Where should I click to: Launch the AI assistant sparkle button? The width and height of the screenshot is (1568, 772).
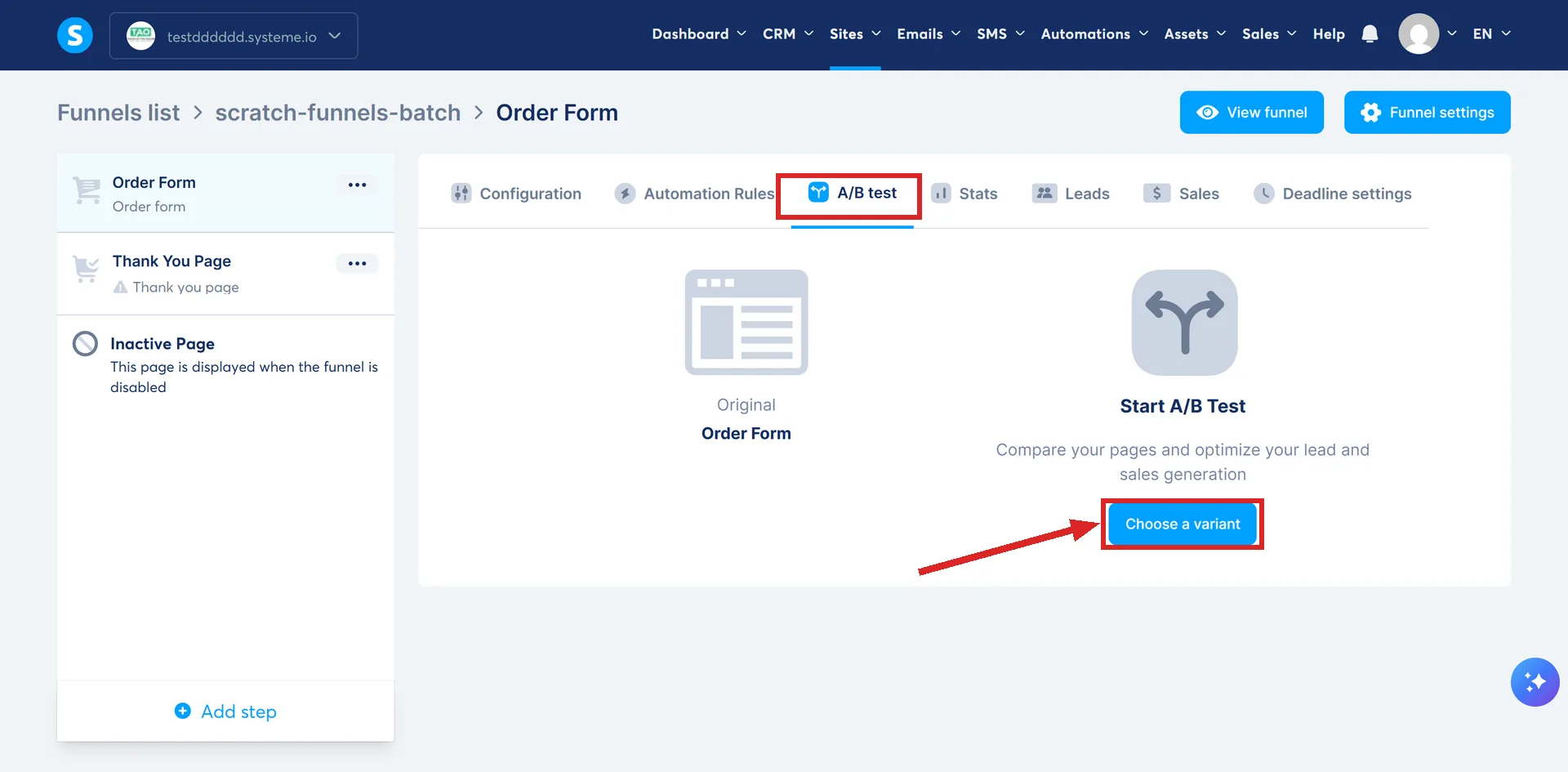click(1535, 681)
